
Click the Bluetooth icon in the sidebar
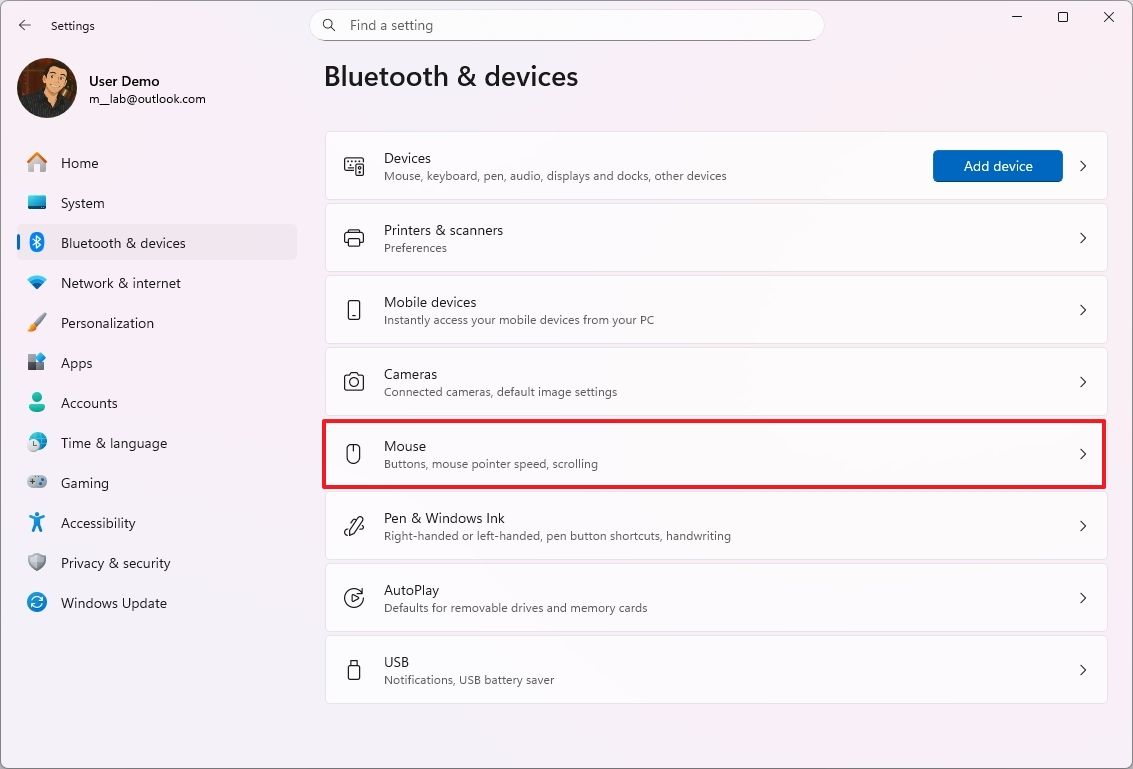click(x=37, y=242)
